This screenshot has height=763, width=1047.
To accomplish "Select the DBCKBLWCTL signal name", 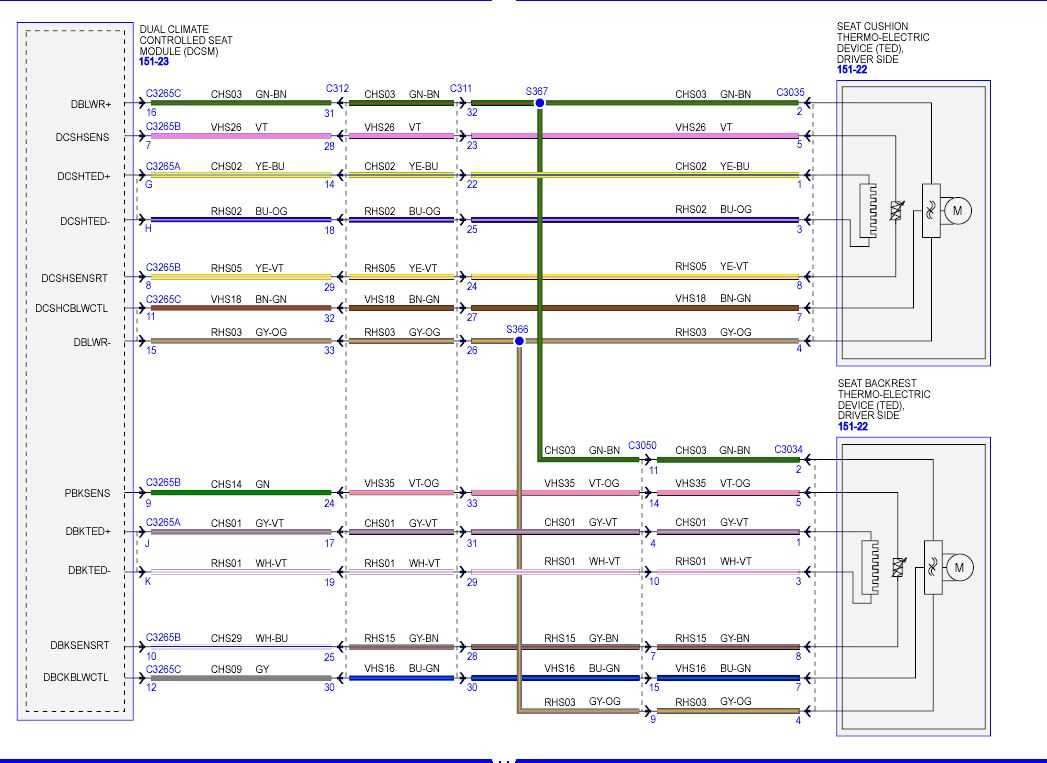I will (75, 677).
